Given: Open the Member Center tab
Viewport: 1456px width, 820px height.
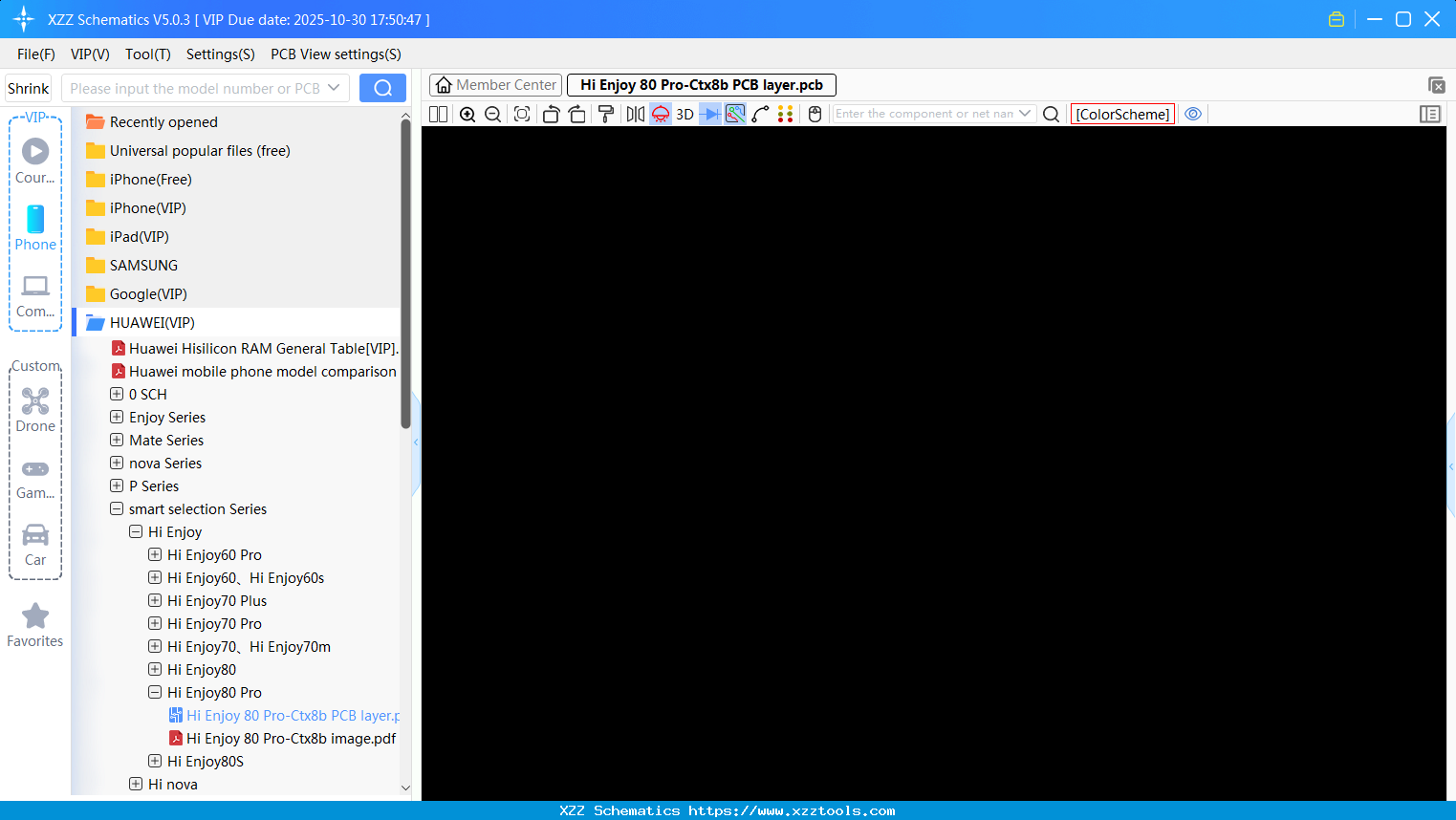Looking at the screenshot, I should tap(495, 85).
